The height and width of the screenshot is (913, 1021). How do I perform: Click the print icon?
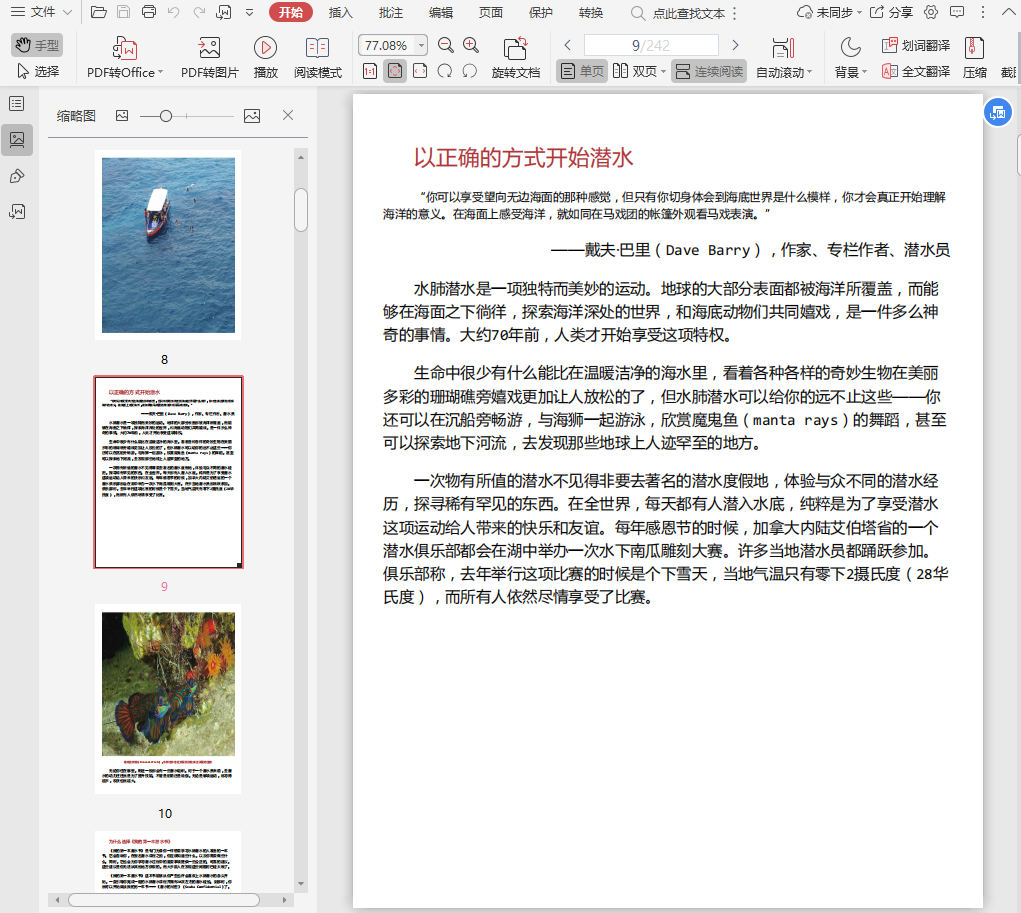149,12
